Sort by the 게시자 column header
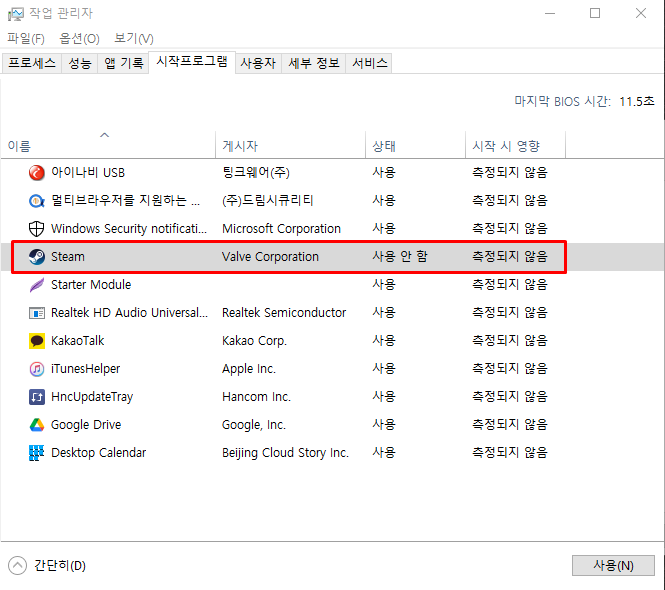Image resolution: width=665 pixels, height=590 pixels. (x=290, y=146)
